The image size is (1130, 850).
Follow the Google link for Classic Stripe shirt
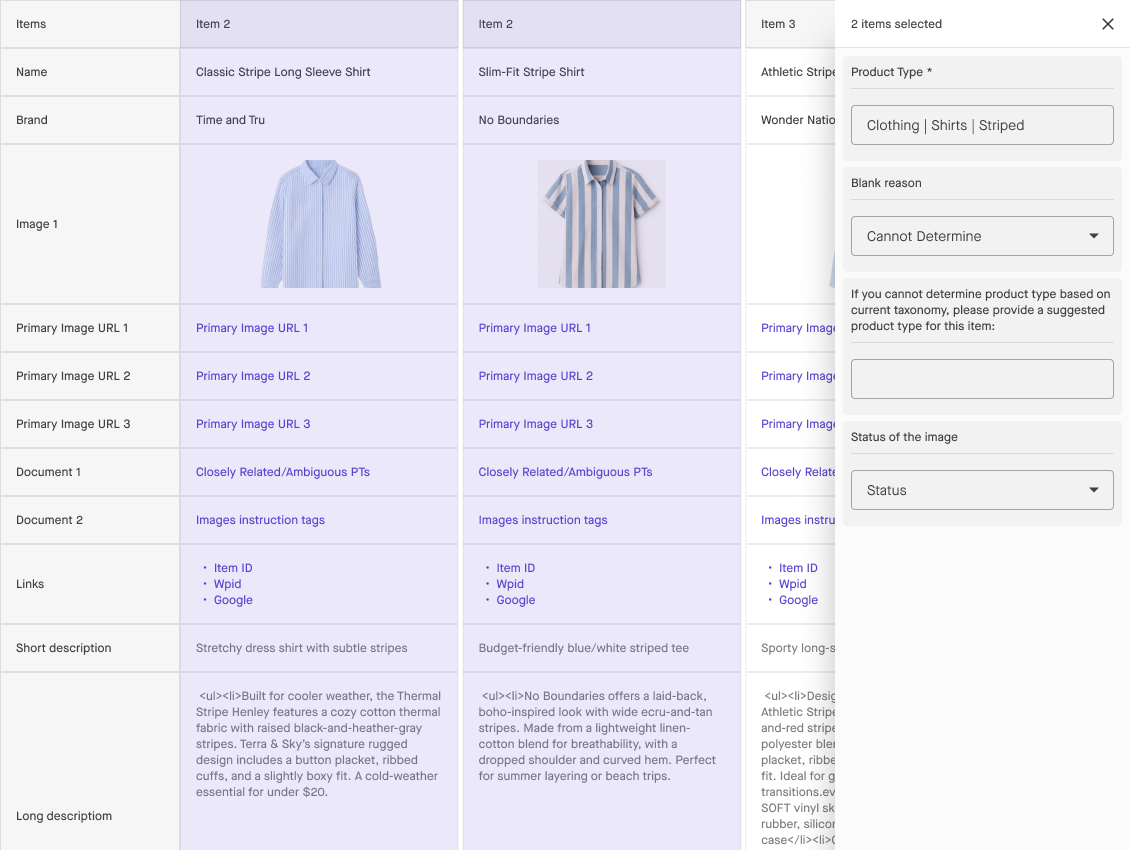point(233,600)
